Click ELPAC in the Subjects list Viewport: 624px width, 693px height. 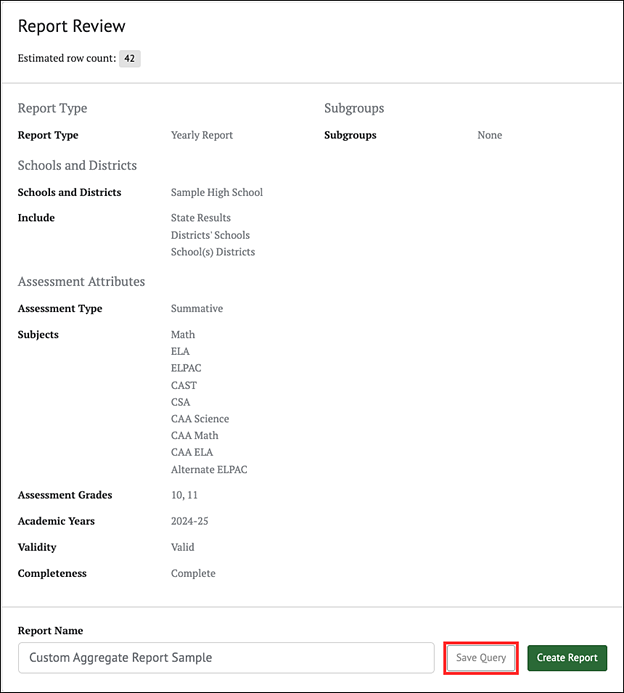pyautogui.click(x=186, y=368)
